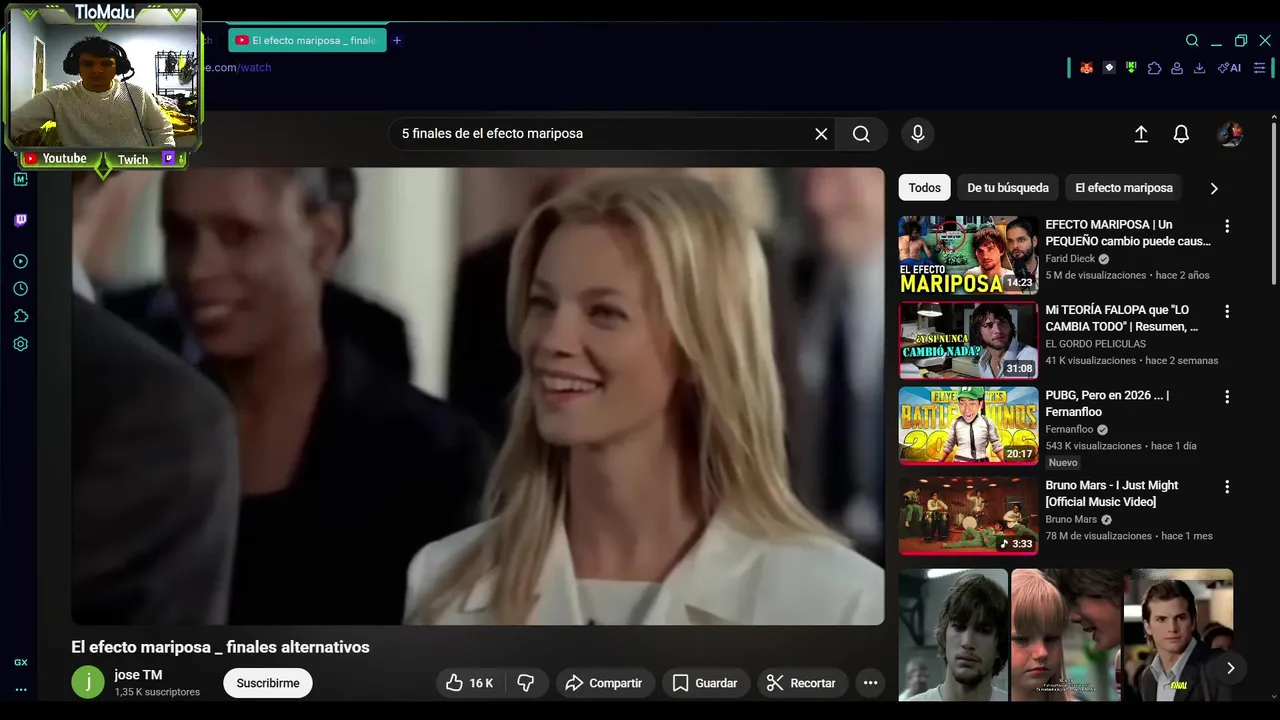Open the GX Control sidebar icon
The height and width of the screenshot is (720, 1280).
(x=20, y=662)
